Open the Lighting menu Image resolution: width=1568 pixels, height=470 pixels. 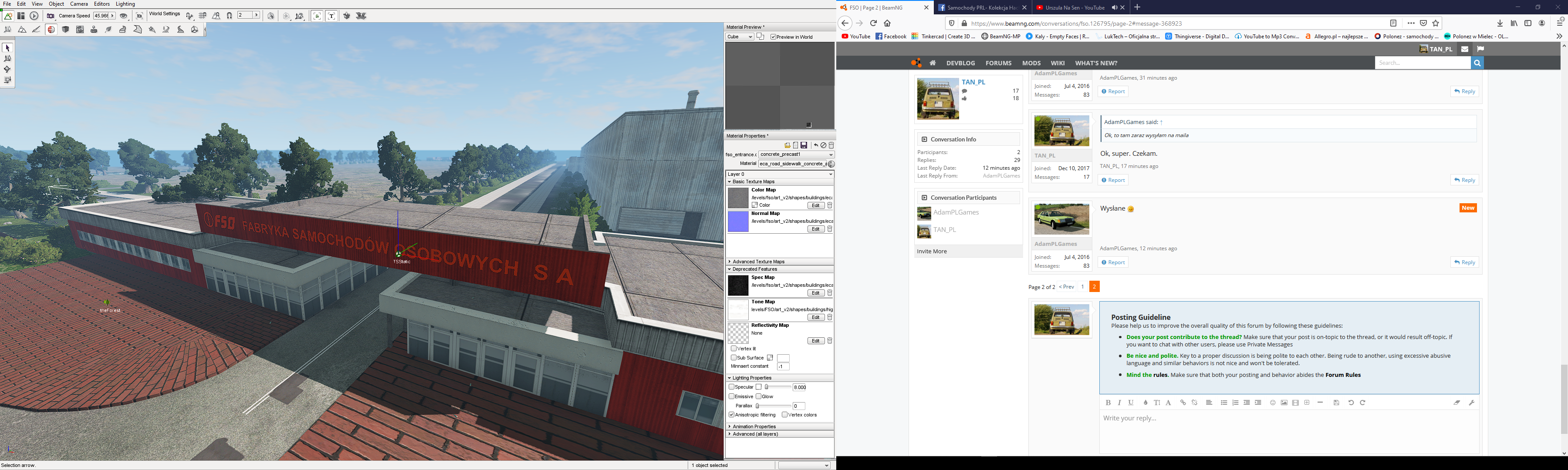(125, 3)
